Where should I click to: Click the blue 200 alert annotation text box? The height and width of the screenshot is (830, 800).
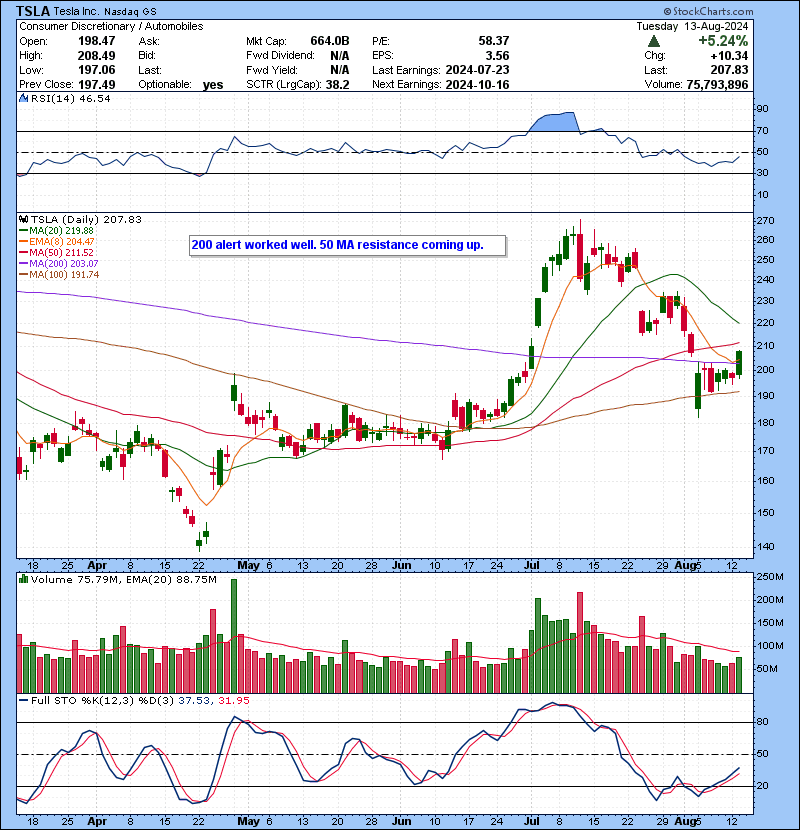tap(348, 245)
